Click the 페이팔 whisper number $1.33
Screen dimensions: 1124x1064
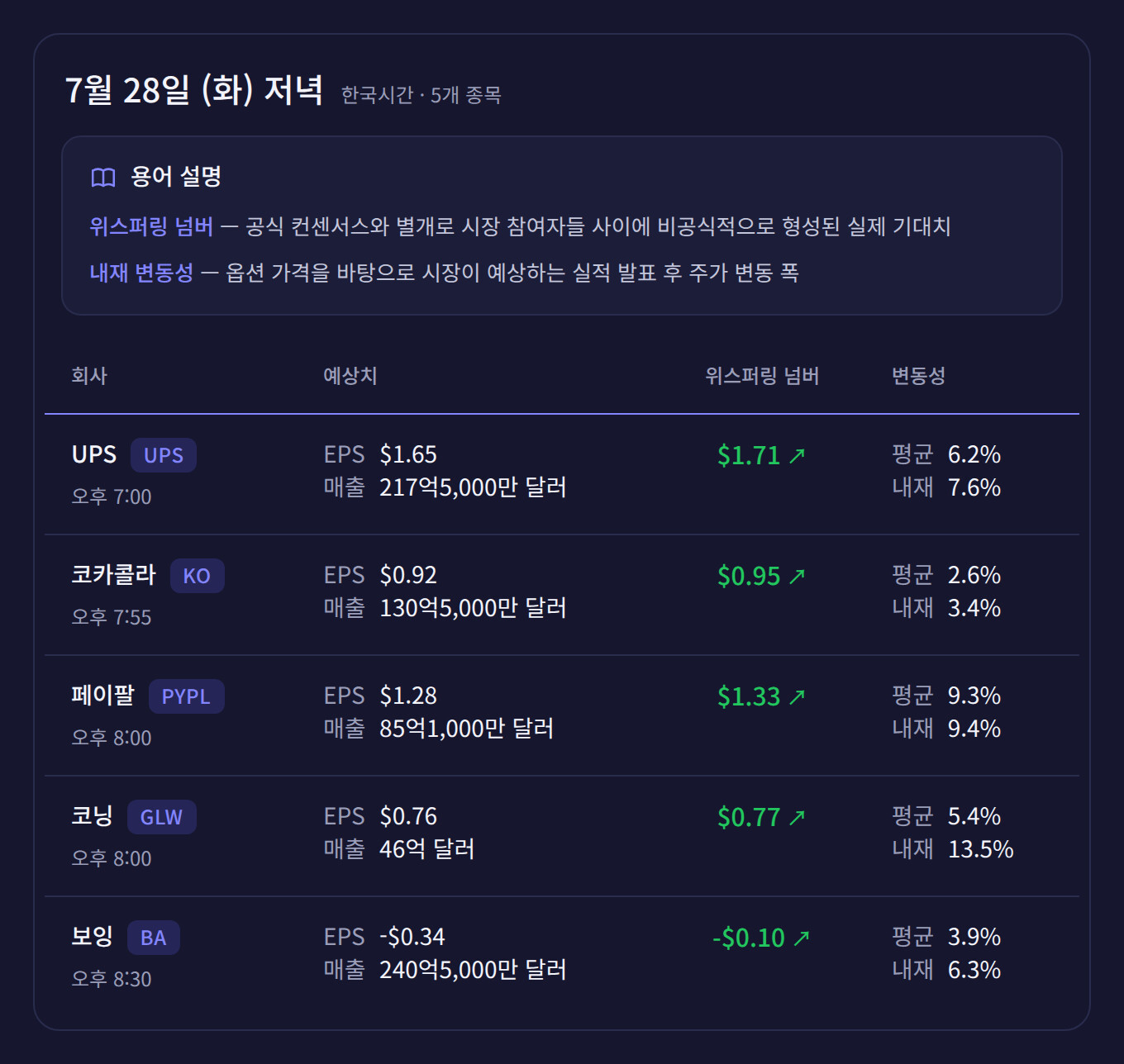tap(749, 697)
